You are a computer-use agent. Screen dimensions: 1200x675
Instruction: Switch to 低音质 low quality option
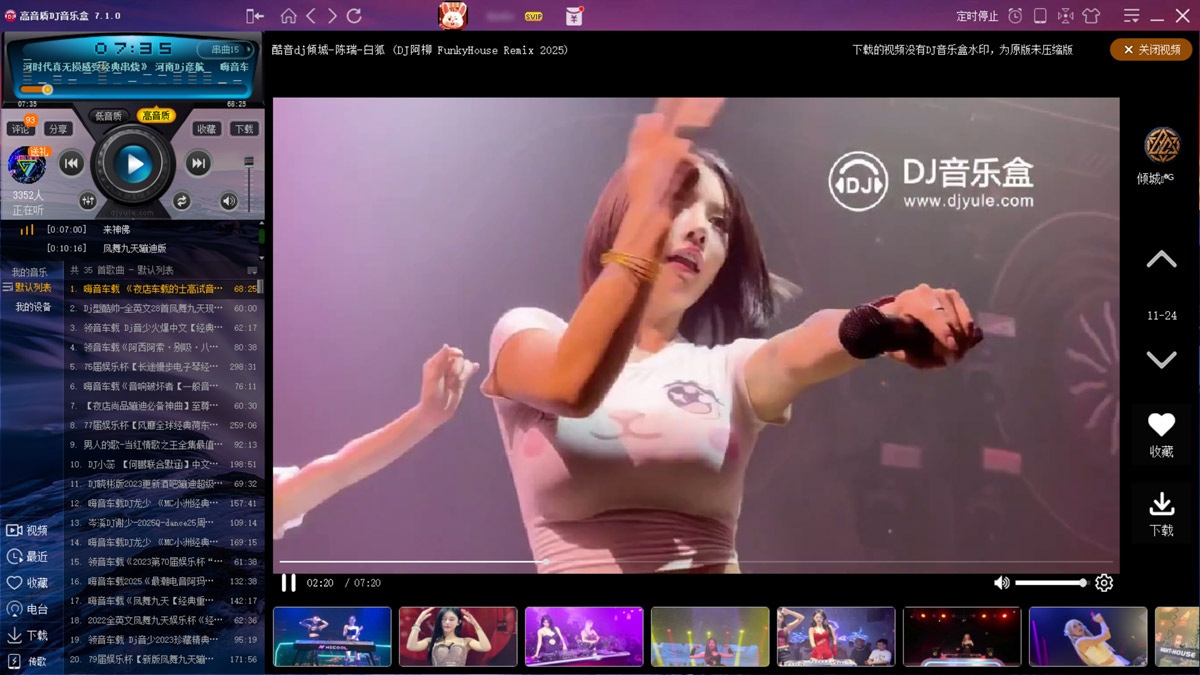(108, 116)
